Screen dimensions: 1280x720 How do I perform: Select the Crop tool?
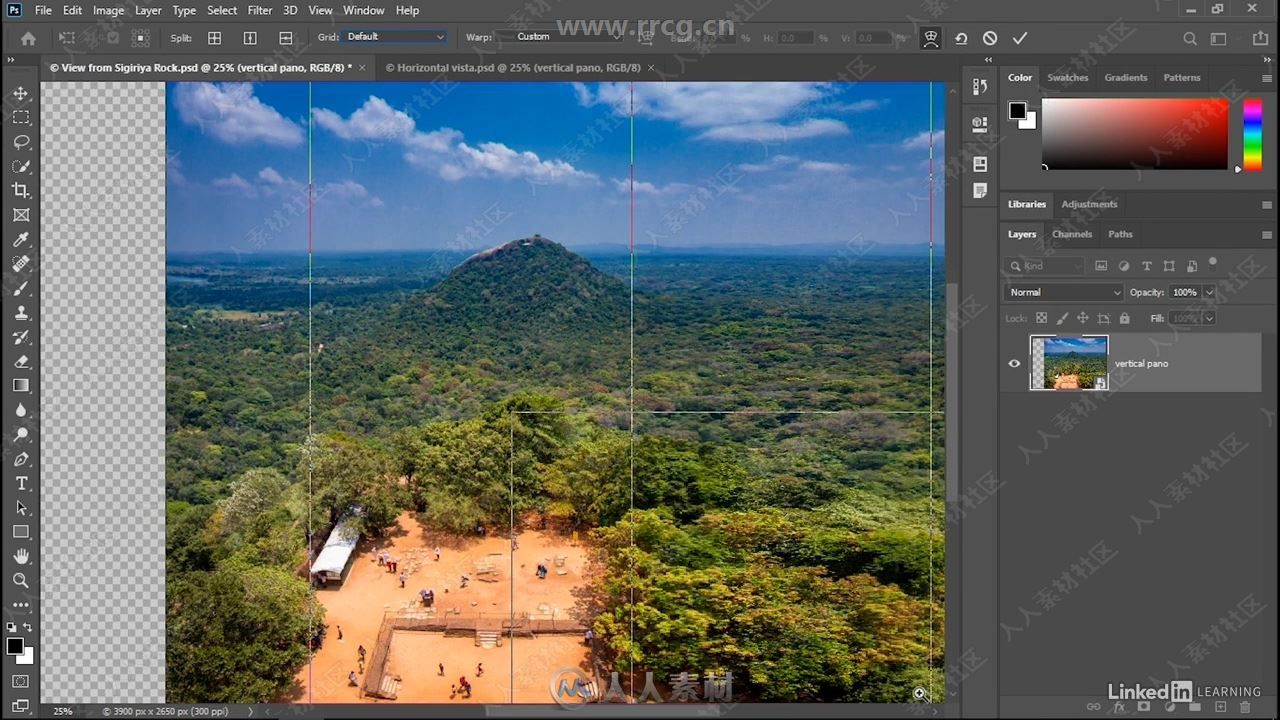20,190
